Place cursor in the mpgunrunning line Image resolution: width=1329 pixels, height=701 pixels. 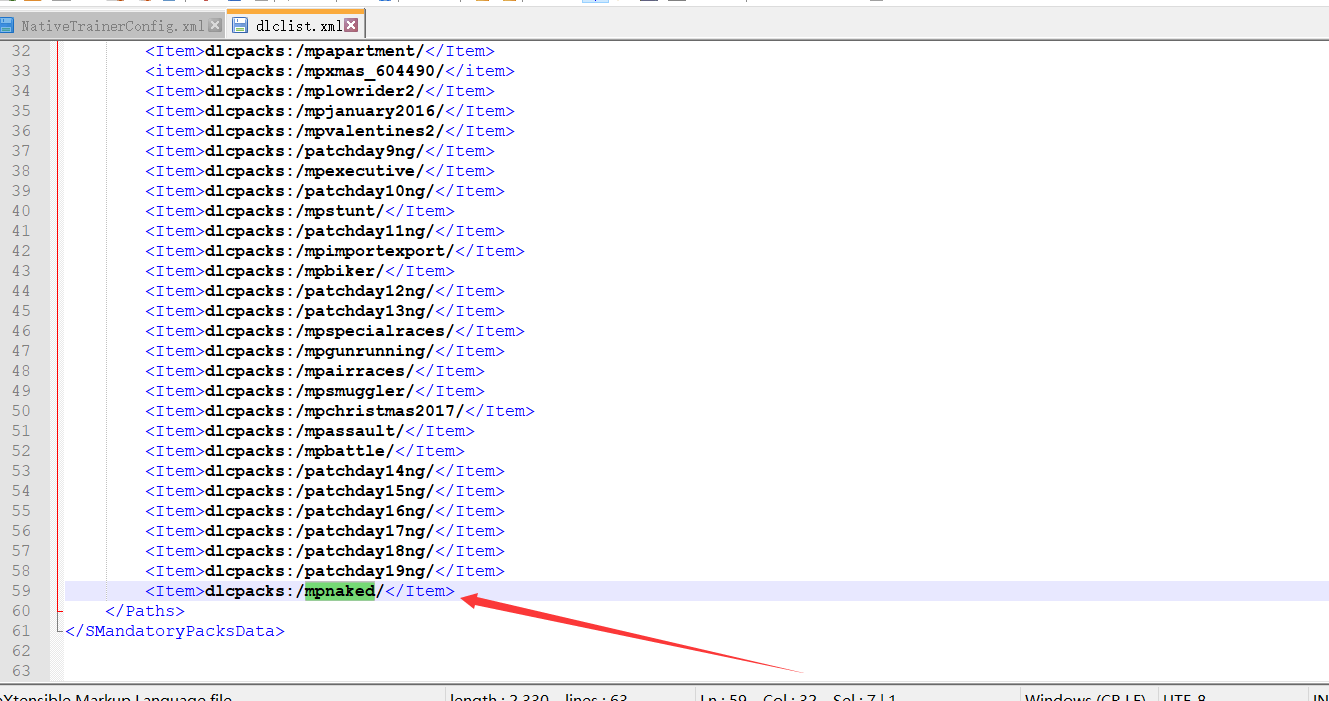(325, 351)
